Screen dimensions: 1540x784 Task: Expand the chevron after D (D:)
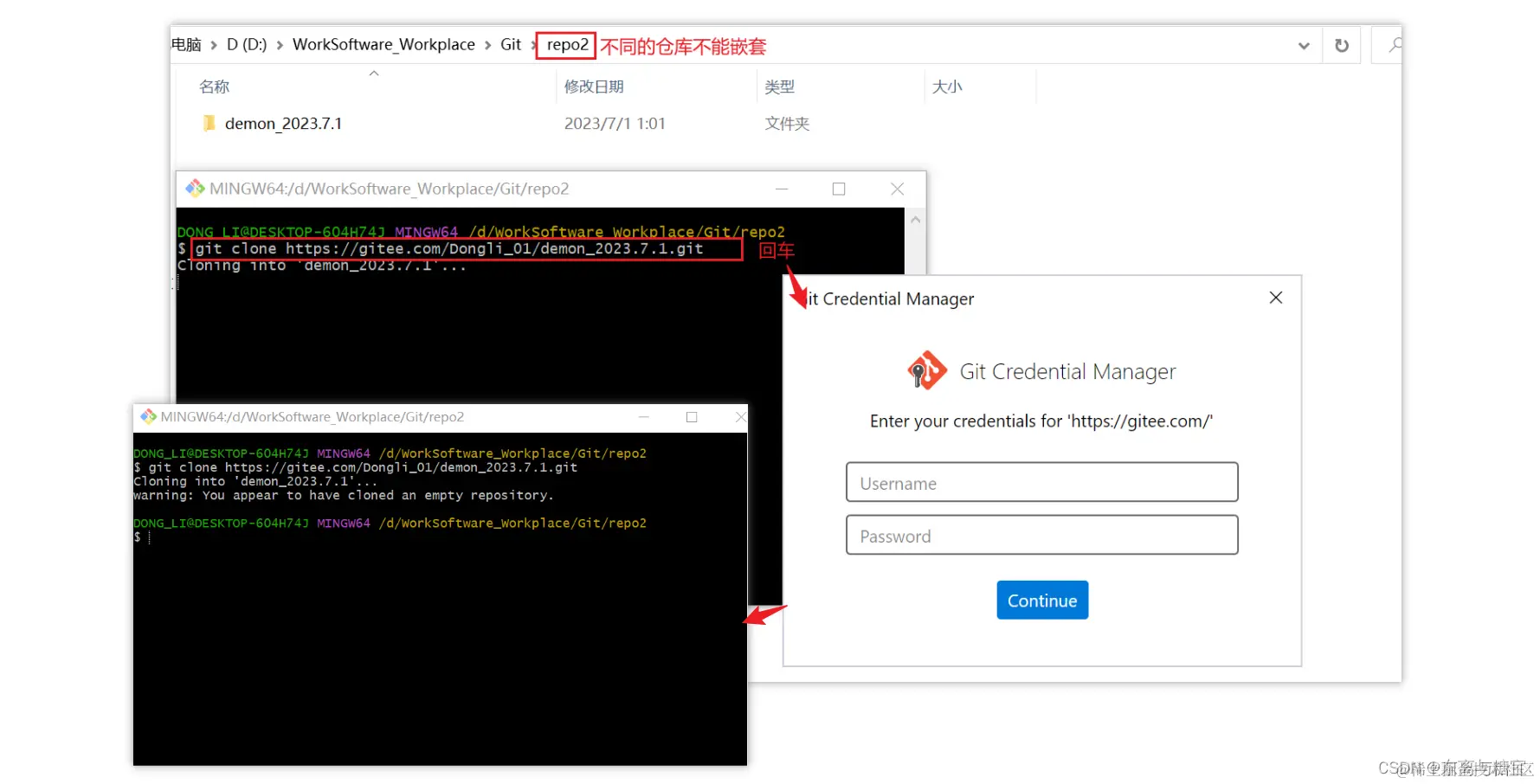coord(280,45)
